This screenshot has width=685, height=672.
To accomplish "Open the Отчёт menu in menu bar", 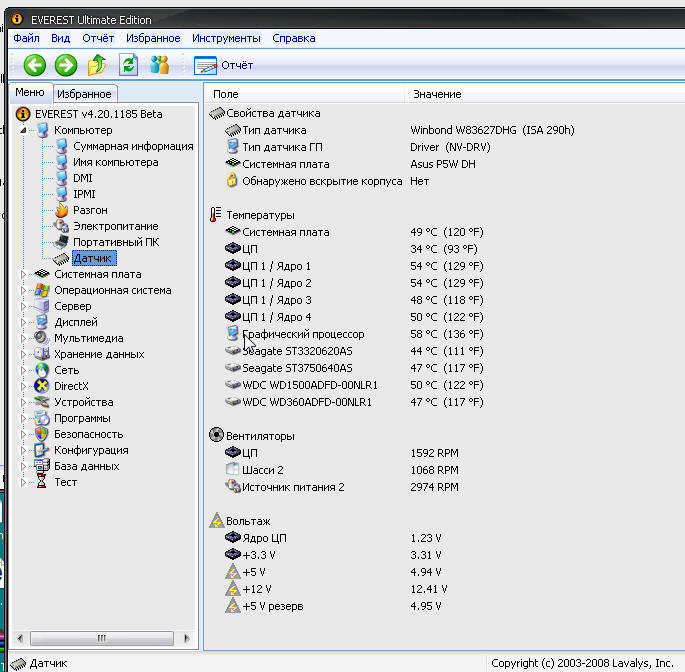I will tap(98, 38).
